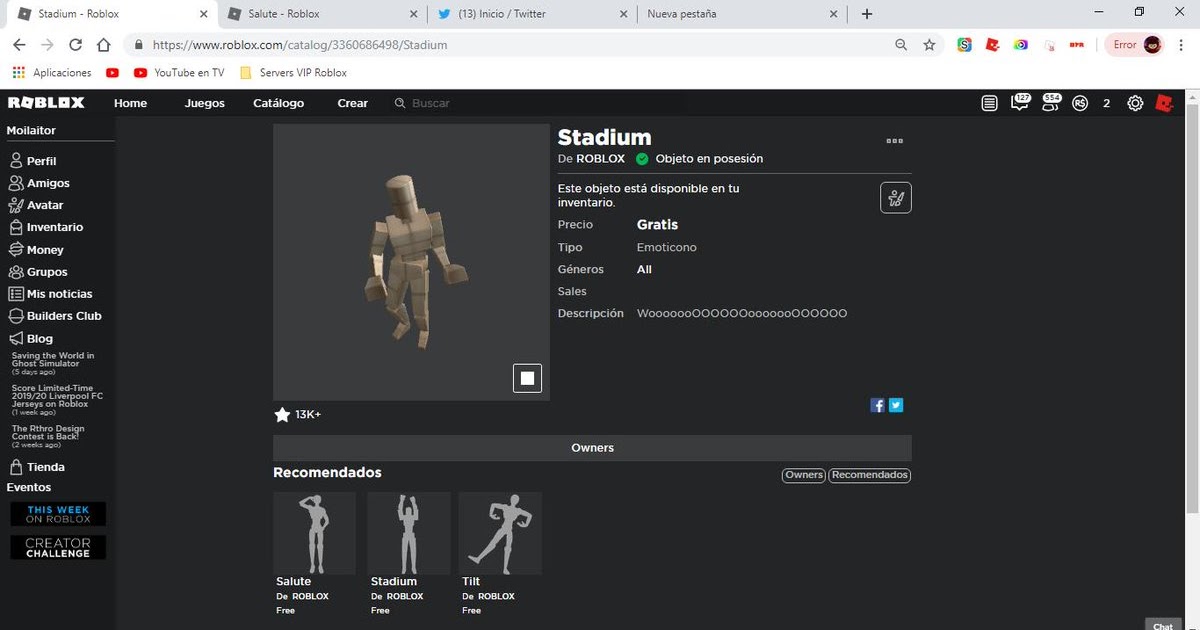Image resolution: width=1200 pixels, height=630 pixels.
Task: Open friends icon with 354 badge
Action: pyautogui.click(x=1050, y=102)
